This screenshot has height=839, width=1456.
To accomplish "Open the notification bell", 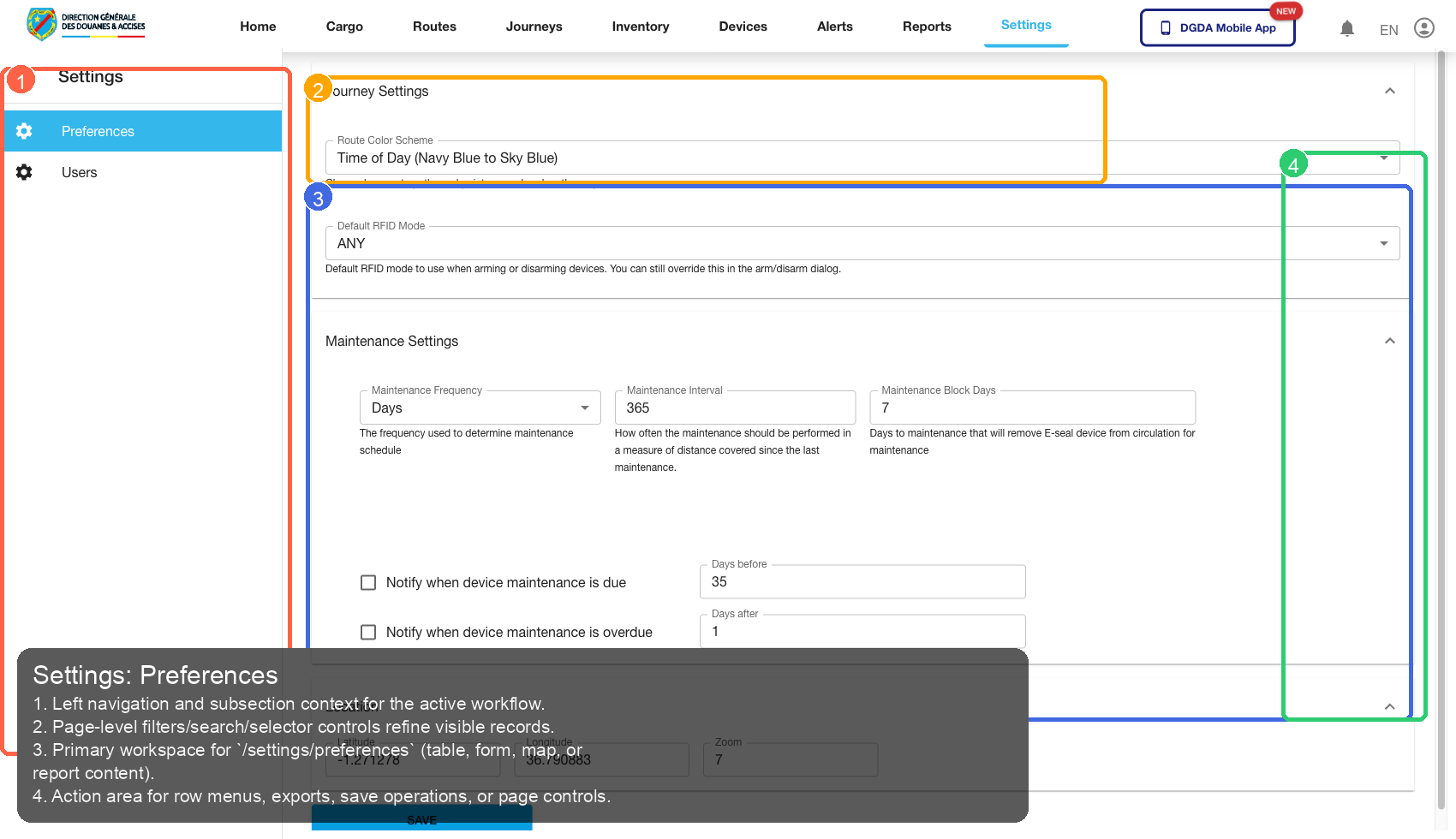I will (x=1347, y=27).
